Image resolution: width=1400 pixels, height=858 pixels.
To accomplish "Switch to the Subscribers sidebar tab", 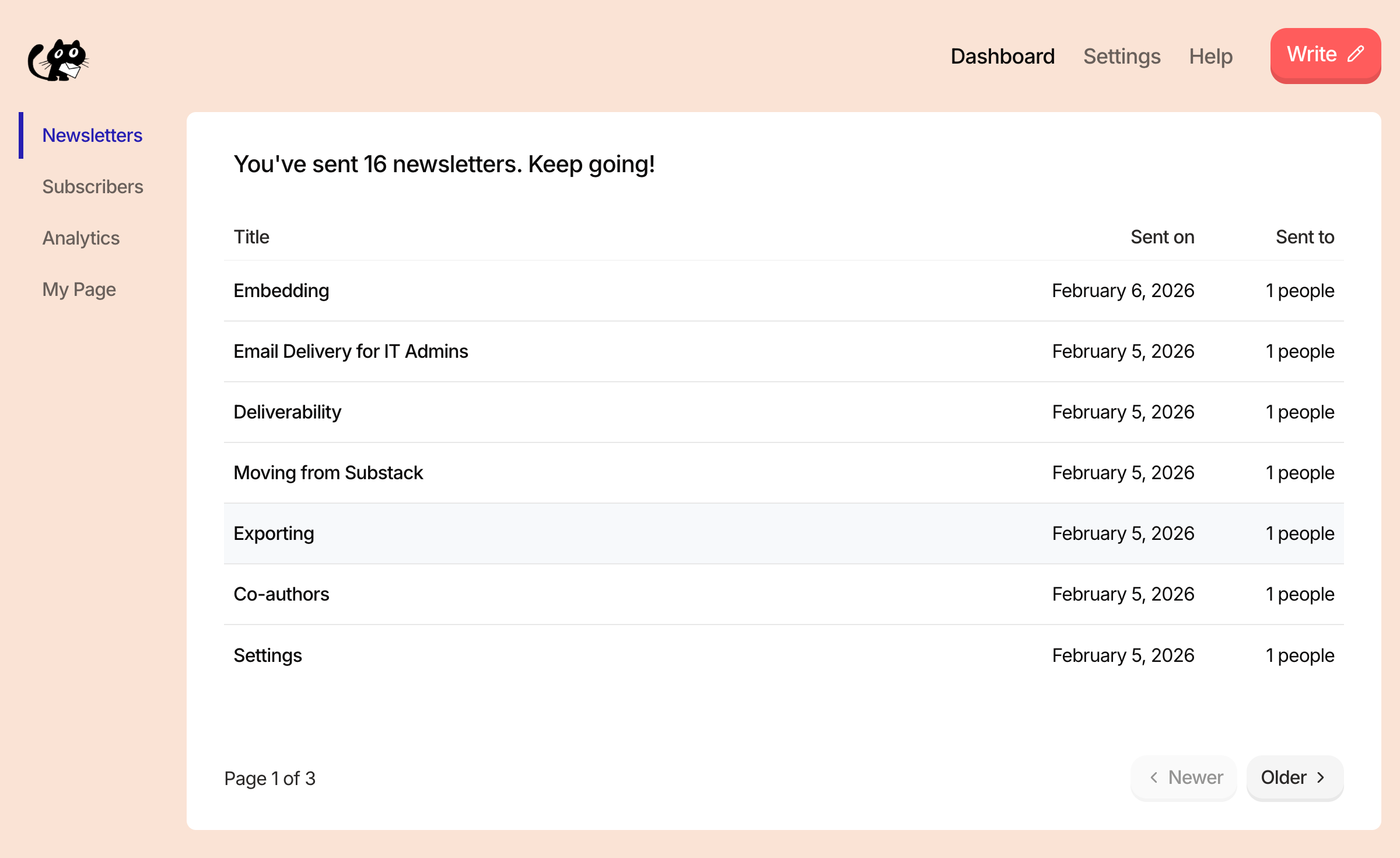I will point(92,187).
